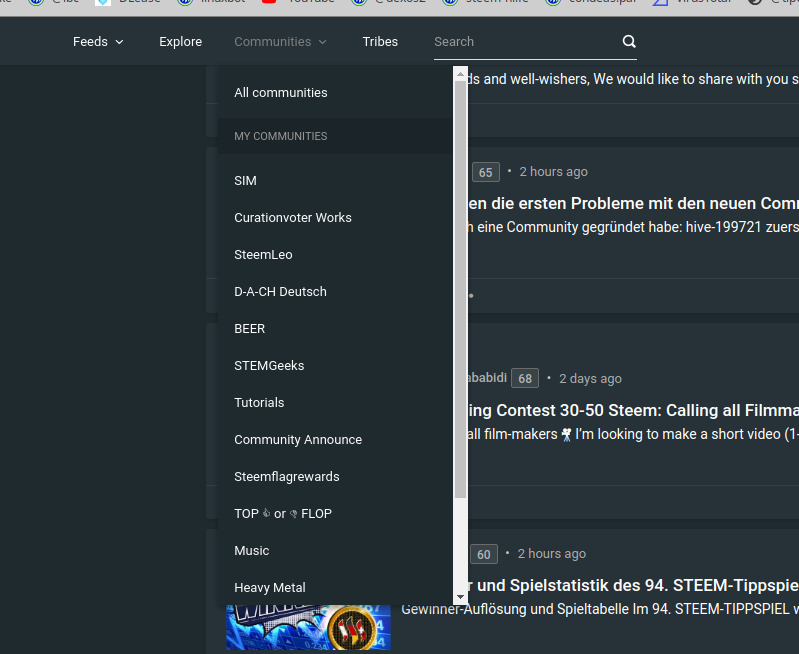Screen dimensions: 799x654
Task: Open the Feeds dropdown menu
Action: (x=98, y=42)
